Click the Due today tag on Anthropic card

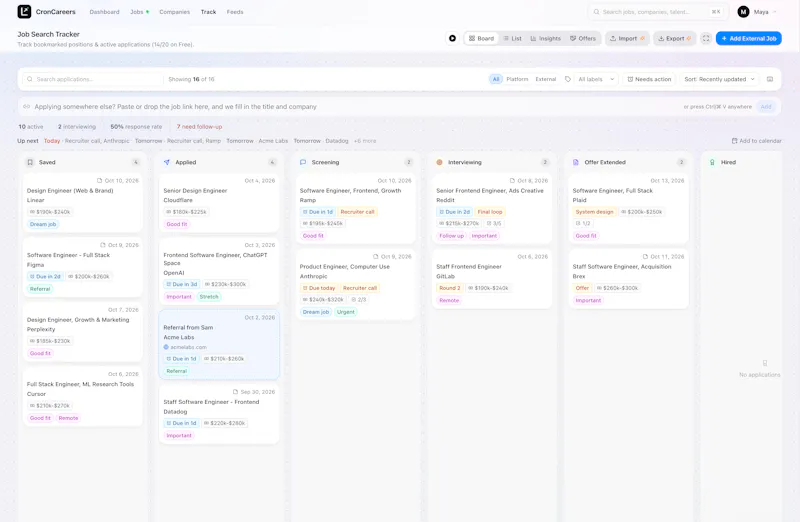point(319,288)
